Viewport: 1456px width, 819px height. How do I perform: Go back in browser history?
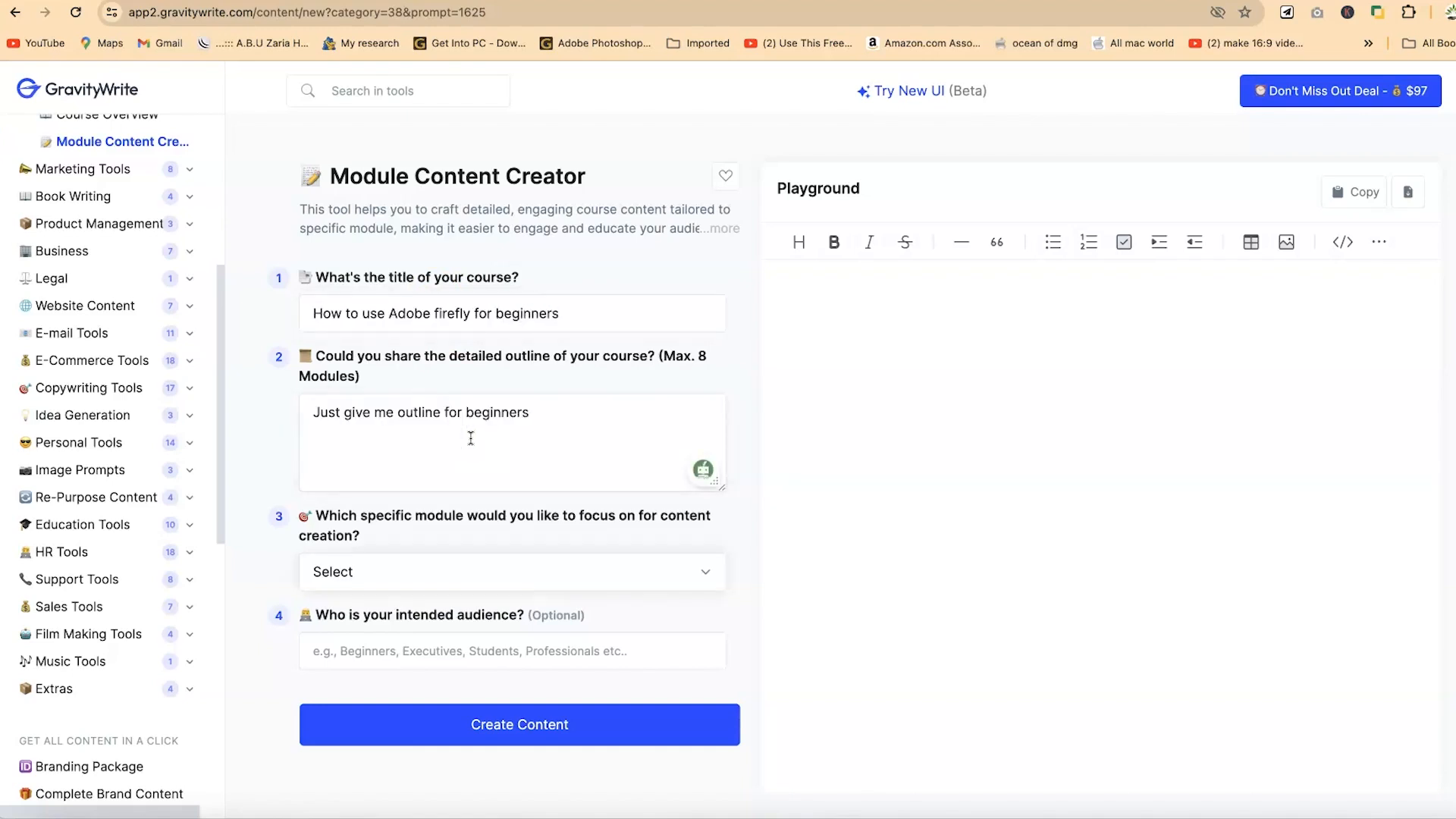click(x=15, y=12)
